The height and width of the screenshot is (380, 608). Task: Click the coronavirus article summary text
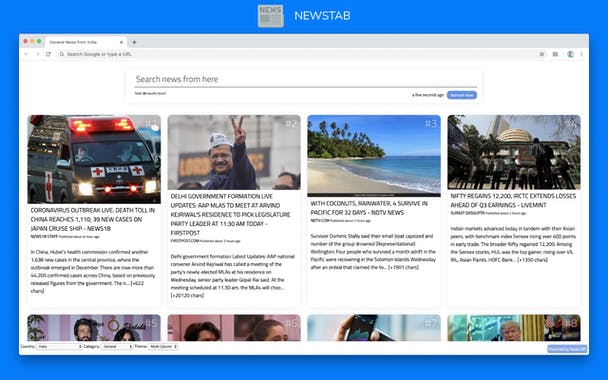(x=93, y=271)
